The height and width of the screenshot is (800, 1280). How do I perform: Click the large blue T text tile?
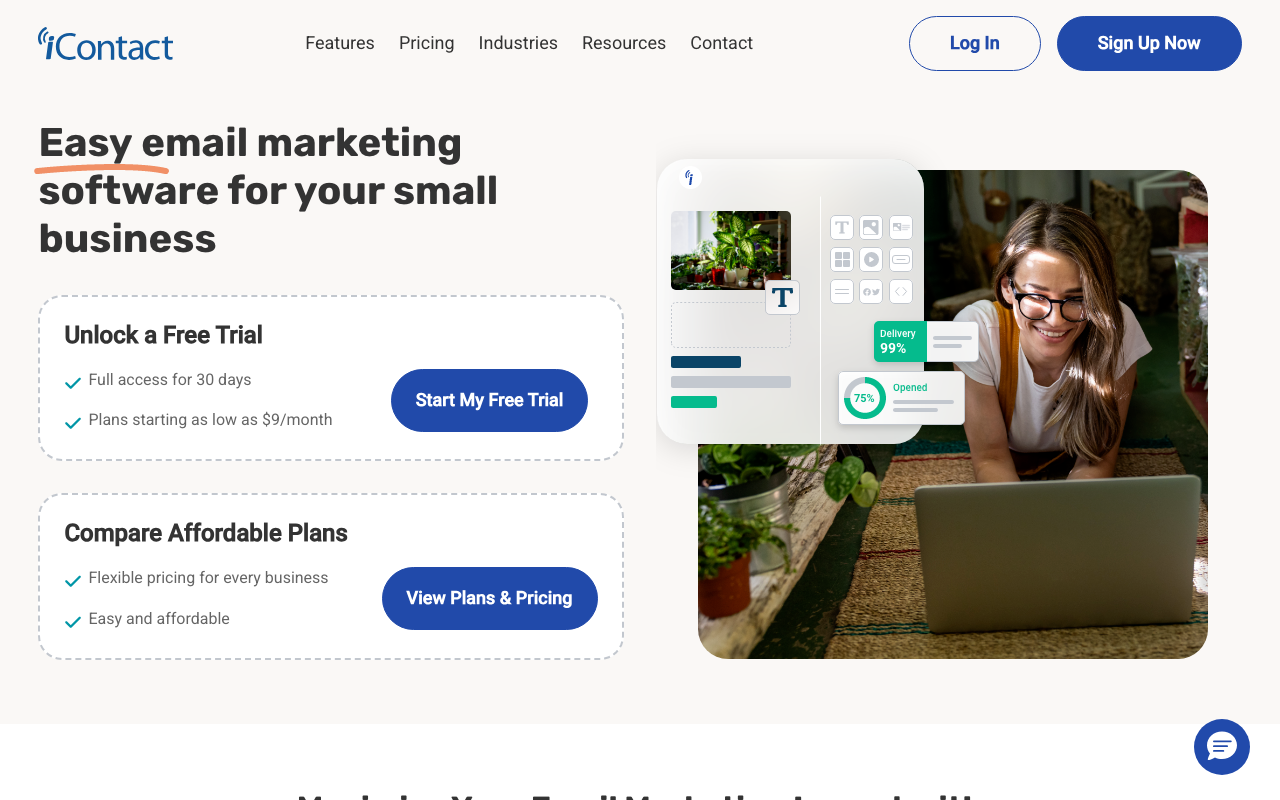782,297
